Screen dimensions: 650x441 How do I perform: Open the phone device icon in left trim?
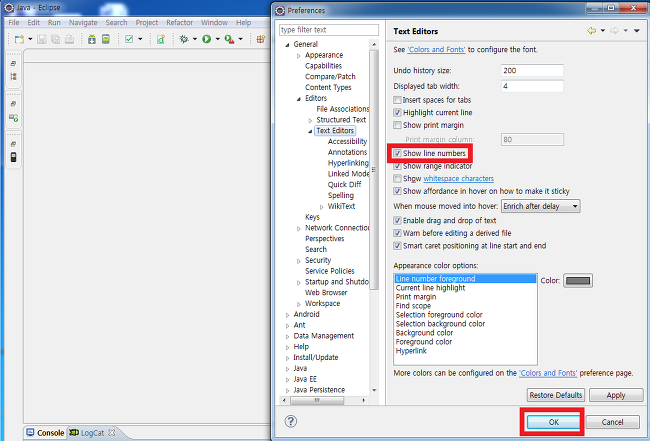[13, 157]
